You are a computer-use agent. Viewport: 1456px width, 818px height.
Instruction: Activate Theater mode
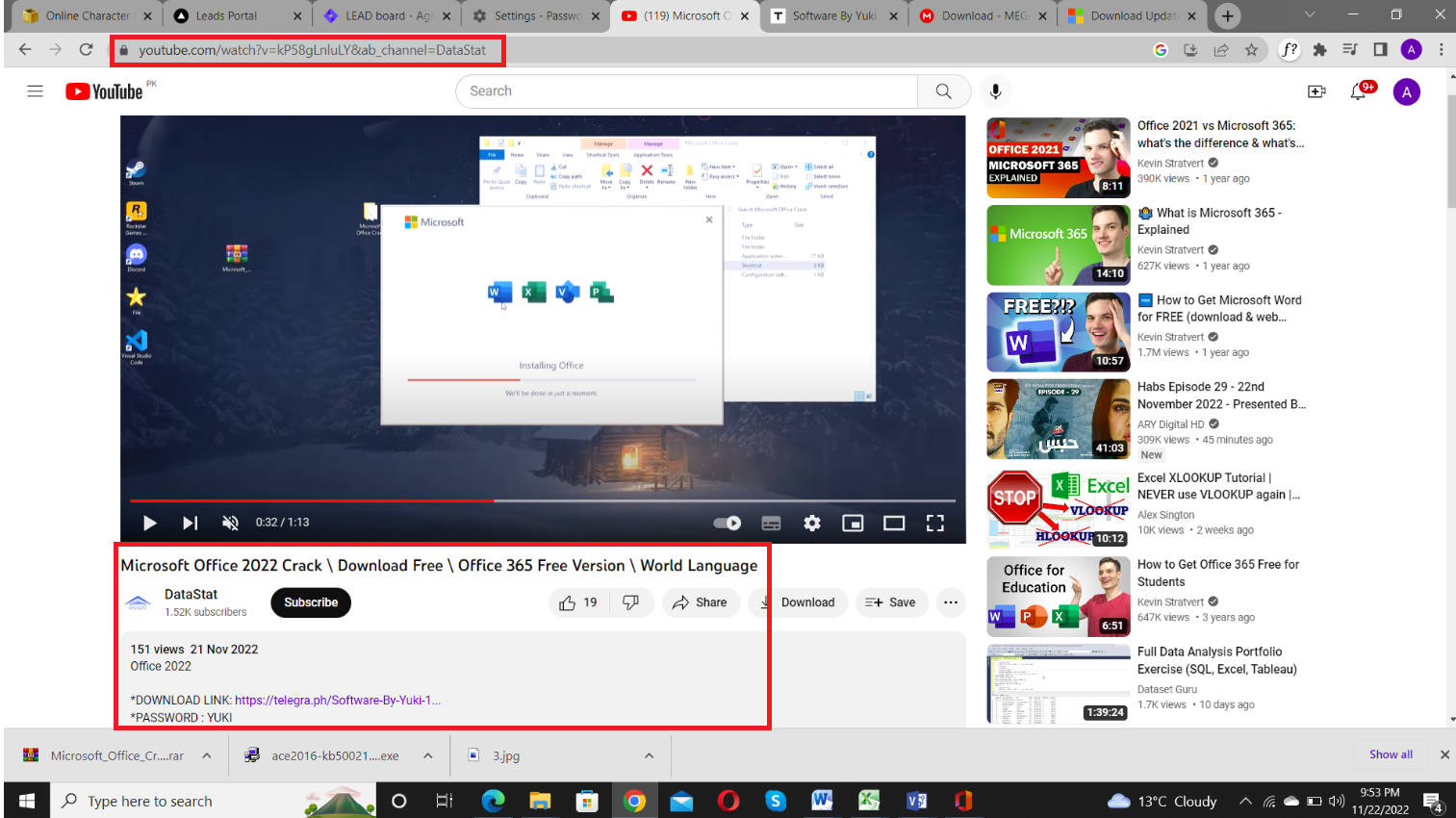(893, 523)
